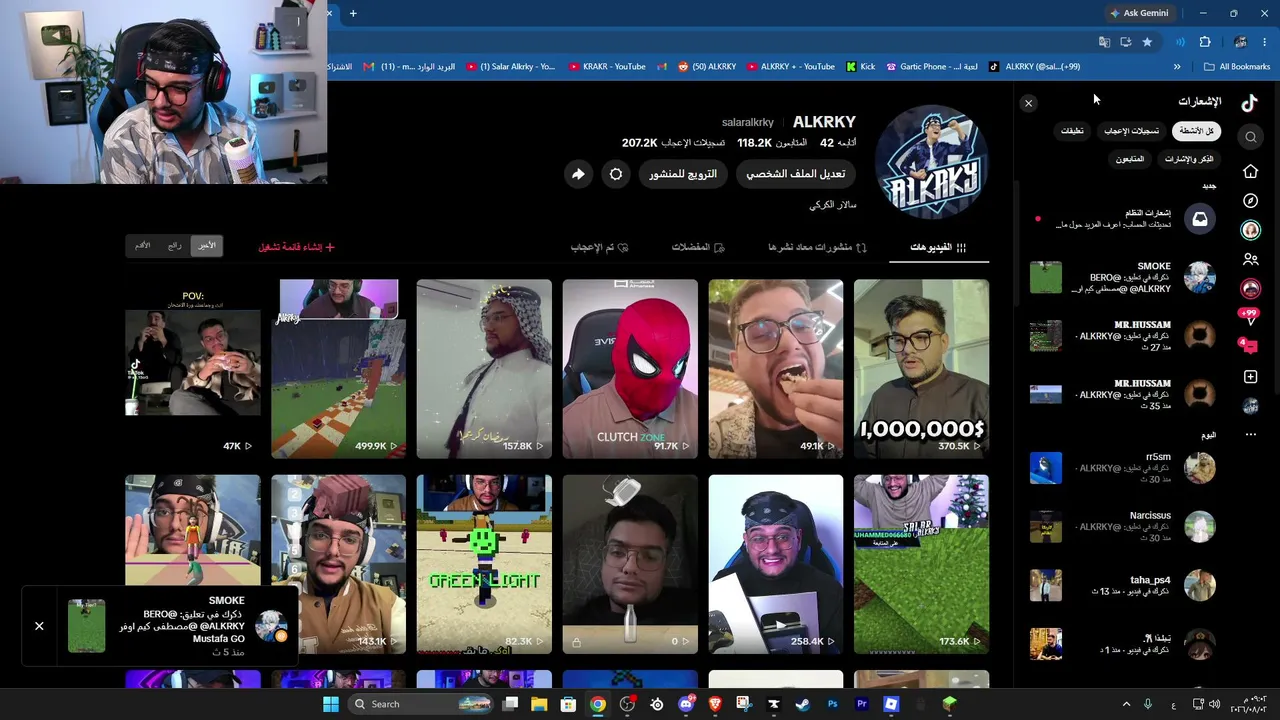The height and width of the screenshot is (720, 1280).
Task: Click الترويج للمنشور button
Action: (683, 174)
